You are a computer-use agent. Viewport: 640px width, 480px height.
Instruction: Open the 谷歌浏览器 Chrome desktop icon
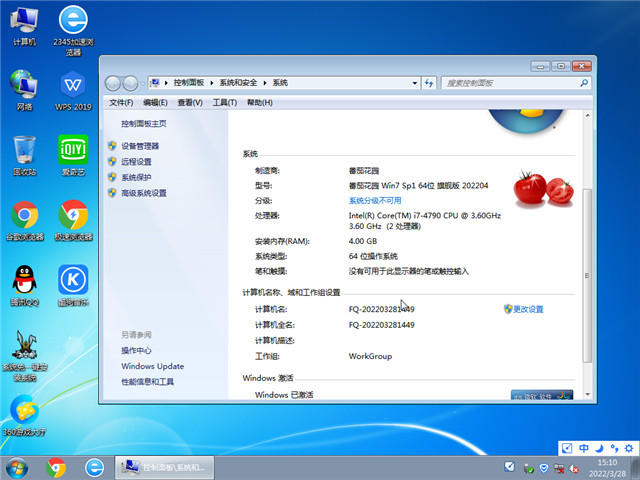click(x=24, y=220)
